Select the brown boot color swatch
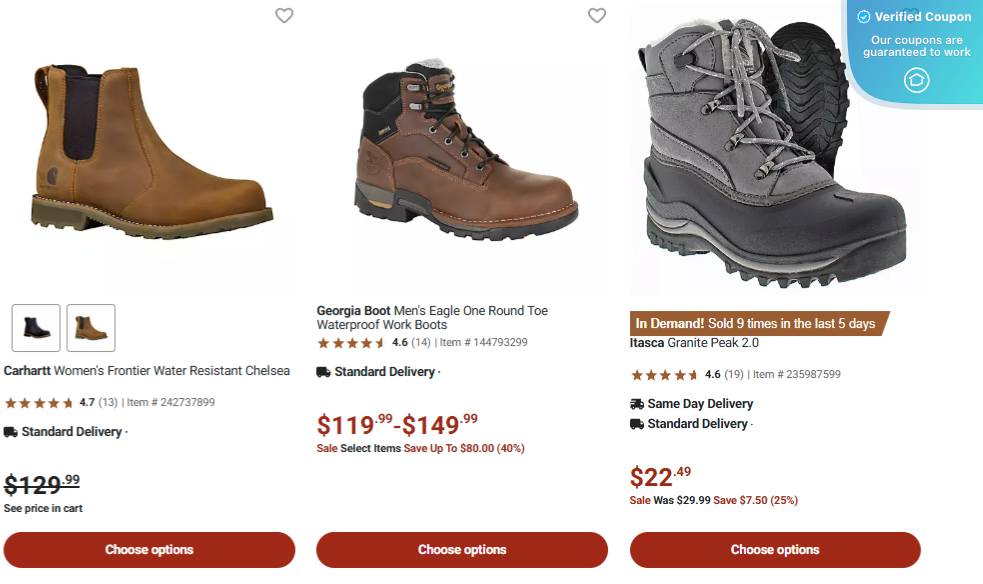The image size is (983, 584). [x=90, y=327]
